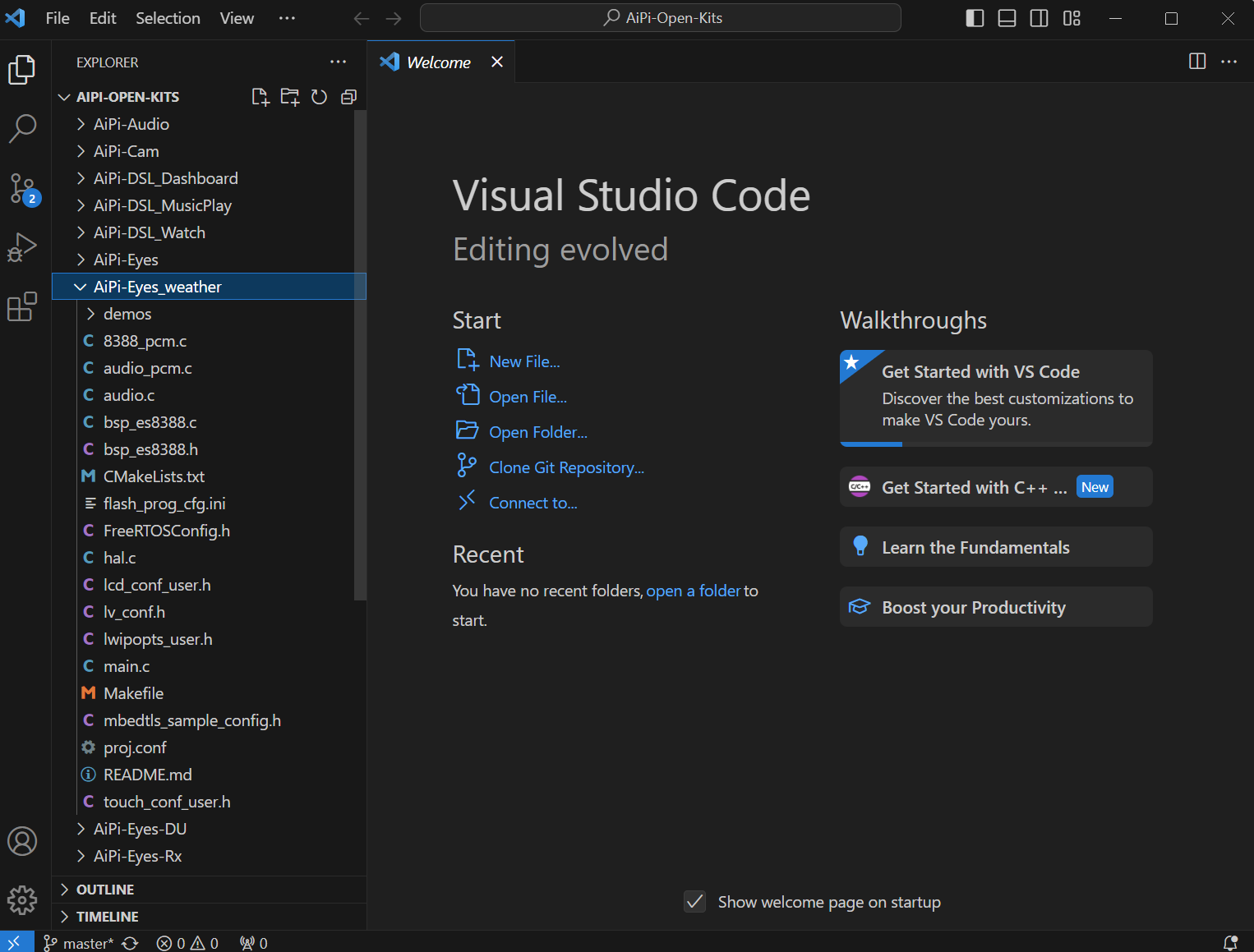Expand the demos subfolder
Screen dimensions: 1254x952
pyautogui.click(x=209, y=314)
